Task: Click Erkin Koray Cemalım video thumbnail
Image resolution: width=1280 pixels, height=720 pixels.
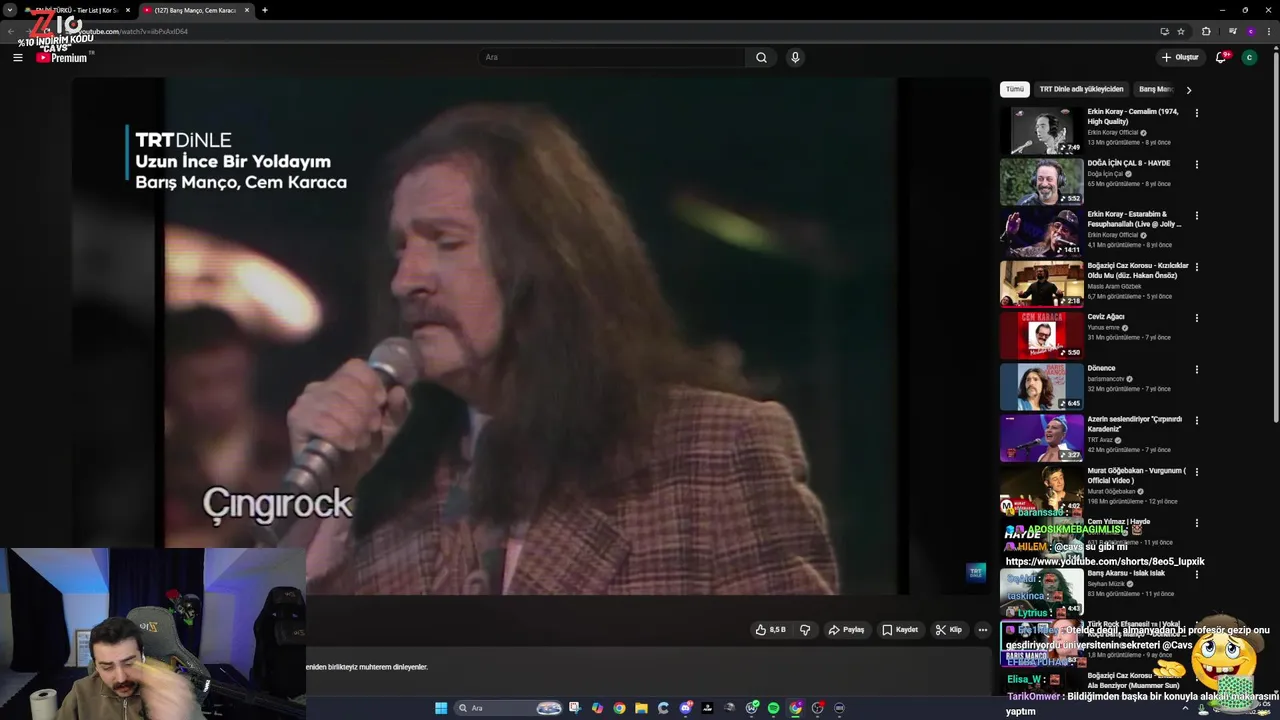Action: [x=1041, y=130]
